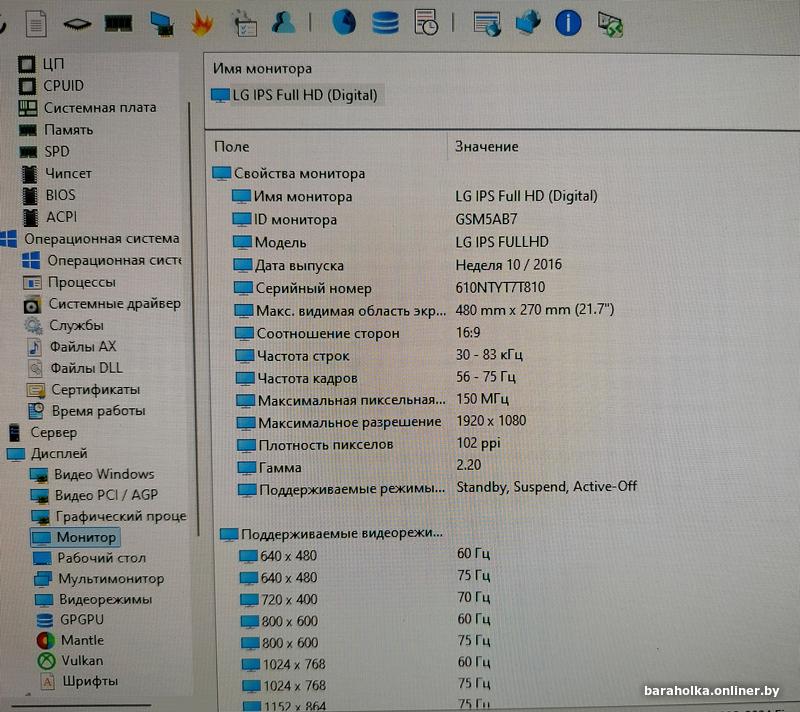Open Vulkan tree item
800x712 pixels.
[70, 661]
